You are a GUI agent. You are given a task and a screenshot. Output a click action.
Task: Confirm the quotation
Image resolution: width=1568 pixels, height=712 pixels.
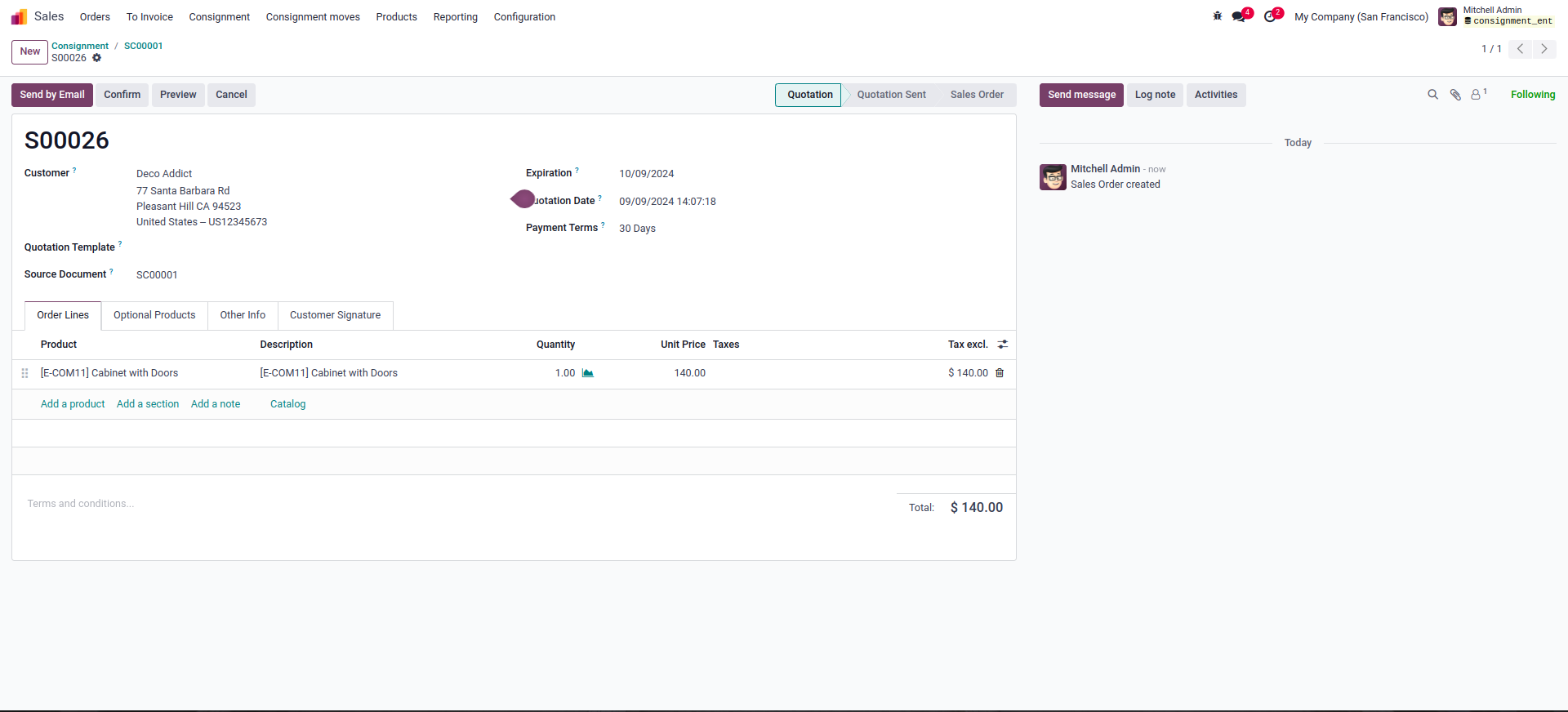(122, 95)
